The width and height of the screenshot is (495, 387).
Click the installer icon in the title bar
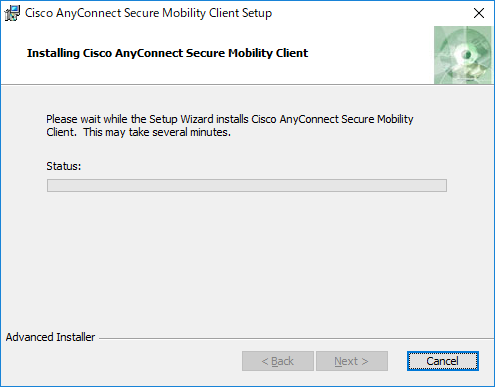pyautogui.click(x=12, y=13)
